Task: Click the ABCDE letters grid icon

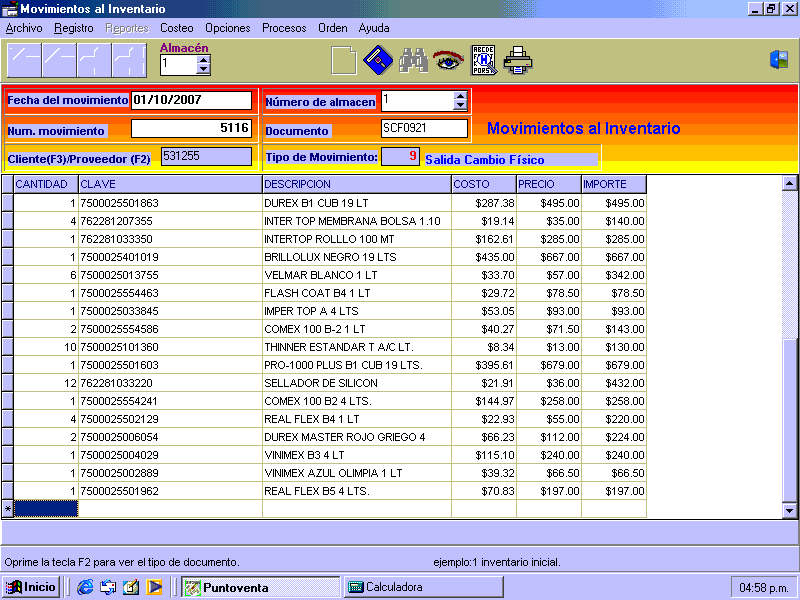Action: click(x=484, y=61)
